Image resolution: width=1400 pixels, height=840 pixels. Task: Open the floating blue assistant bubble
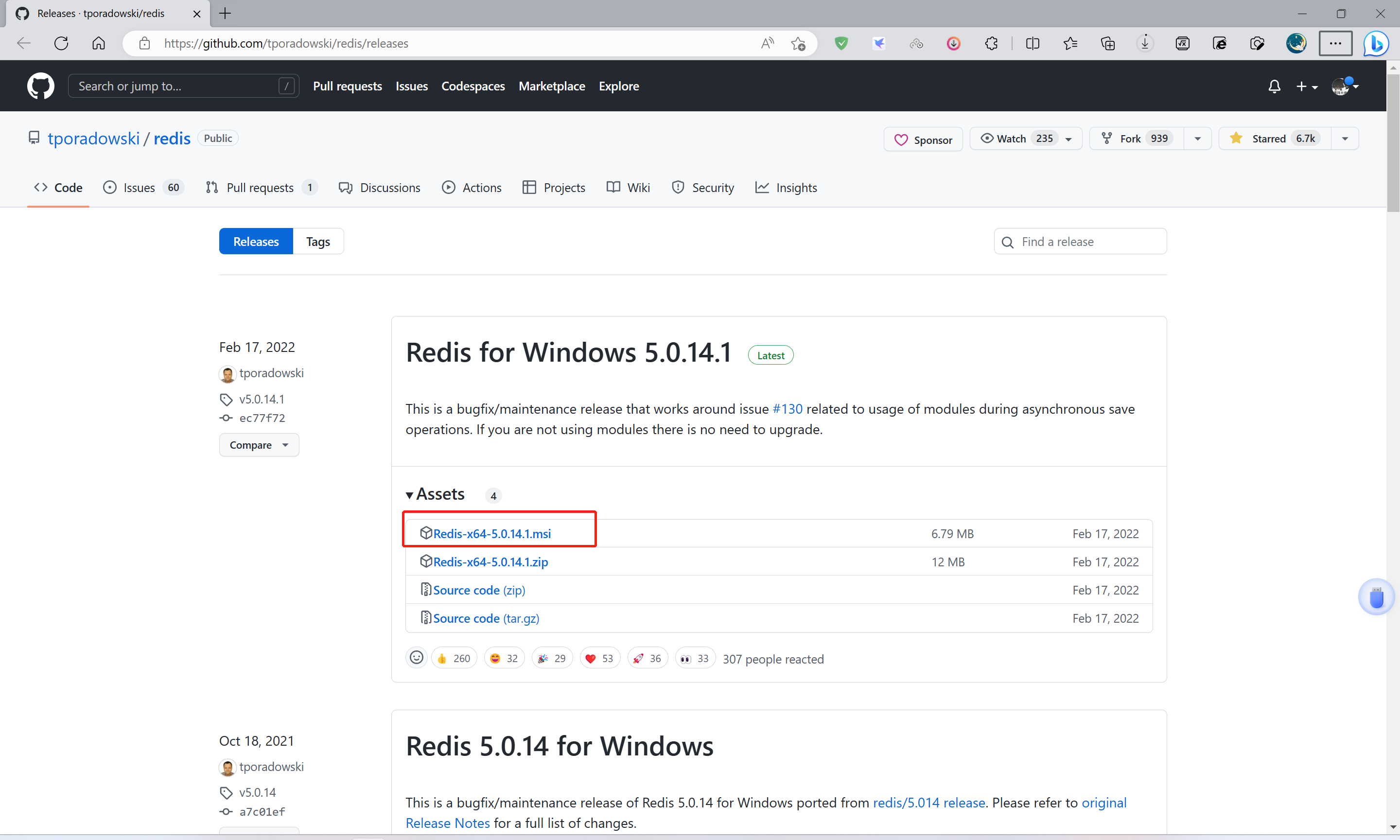click(1376, 596)
